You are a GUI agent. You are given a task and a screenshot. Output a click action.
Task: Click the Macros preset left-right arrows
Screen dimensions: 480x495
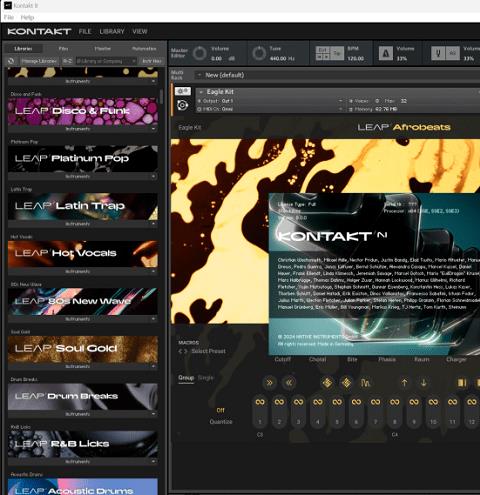click(x=183, y=351)
